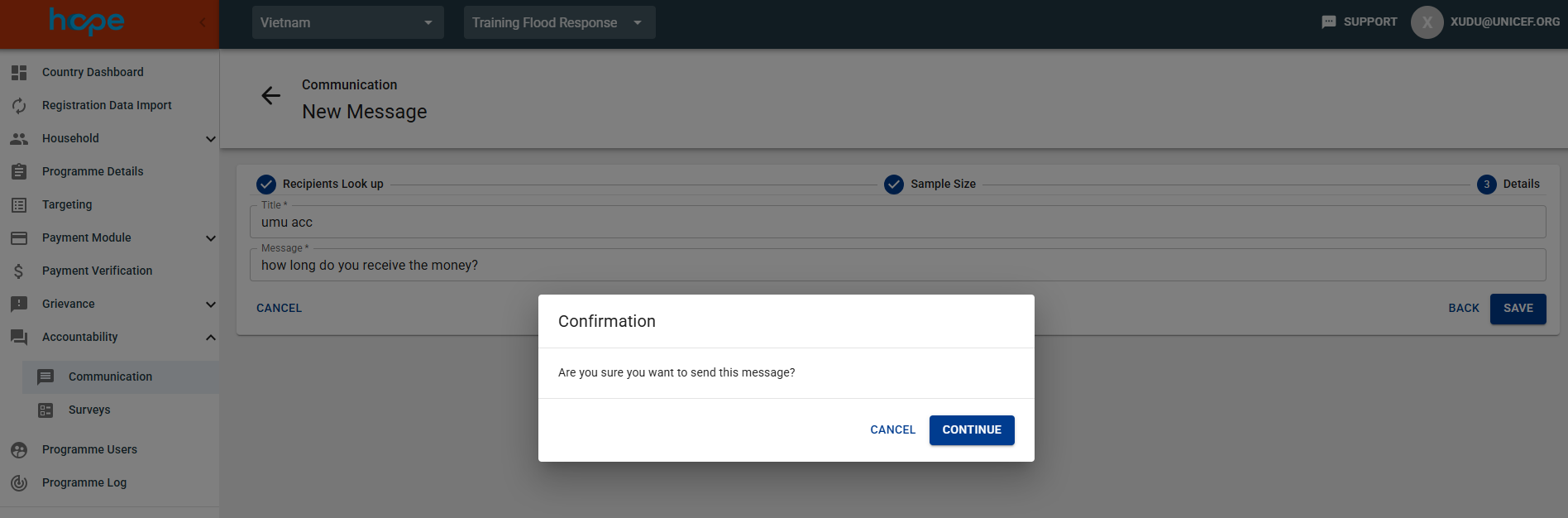Click the Surveys icon in sidebar
The width and height of the screenshot is (1568, 518).
(x=45, y=410)
